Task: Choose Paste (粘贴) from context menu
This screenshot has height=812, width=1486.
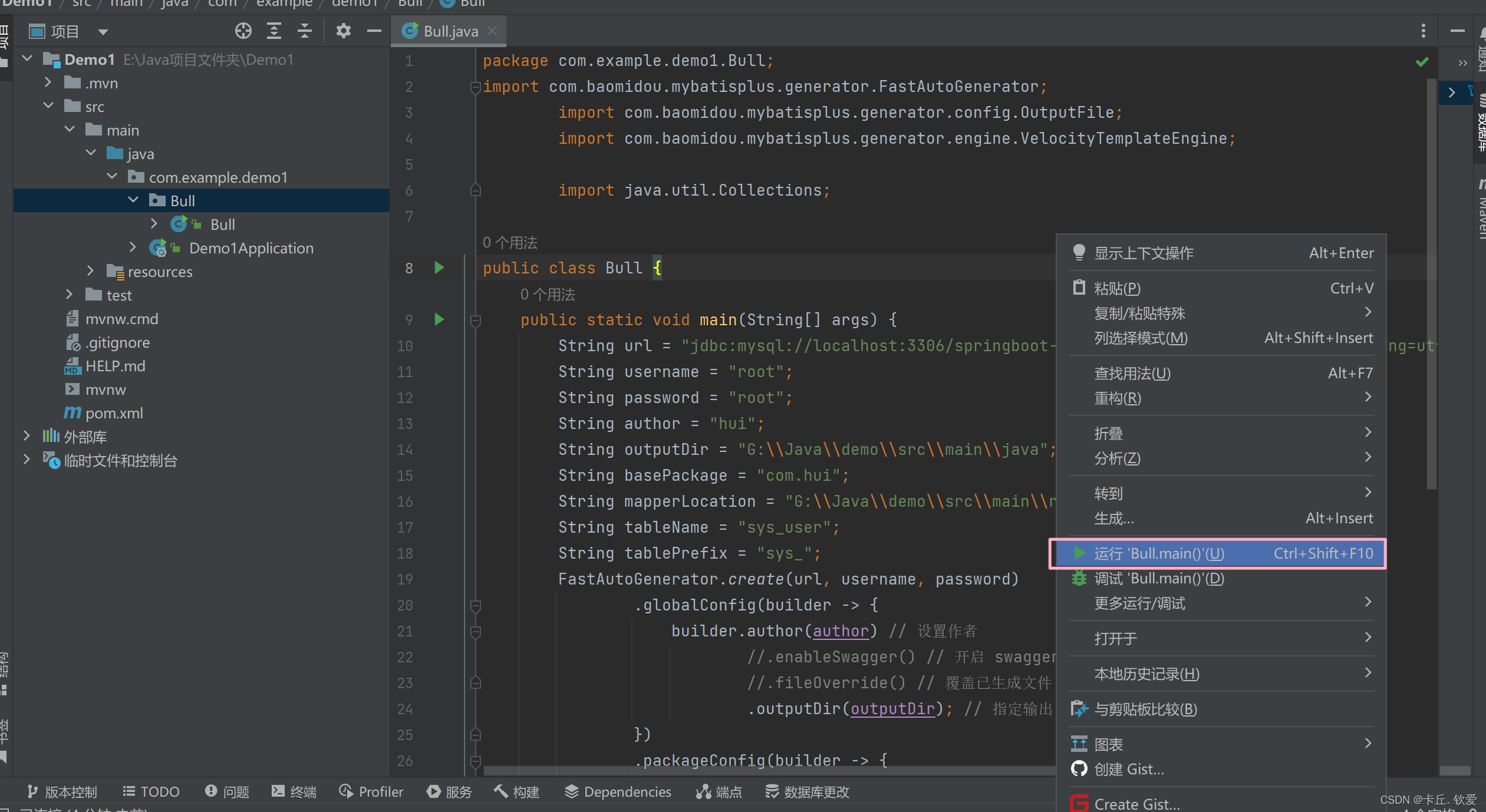Action: pyautogui.click(x=1221, y=289)
